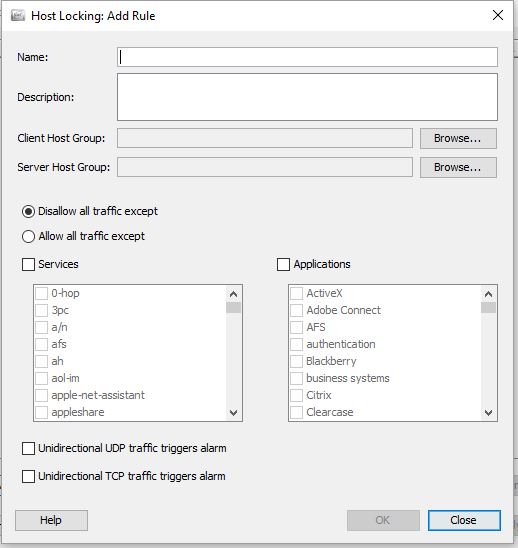
Task: Check the AFS application
Action: pos(296,327)
